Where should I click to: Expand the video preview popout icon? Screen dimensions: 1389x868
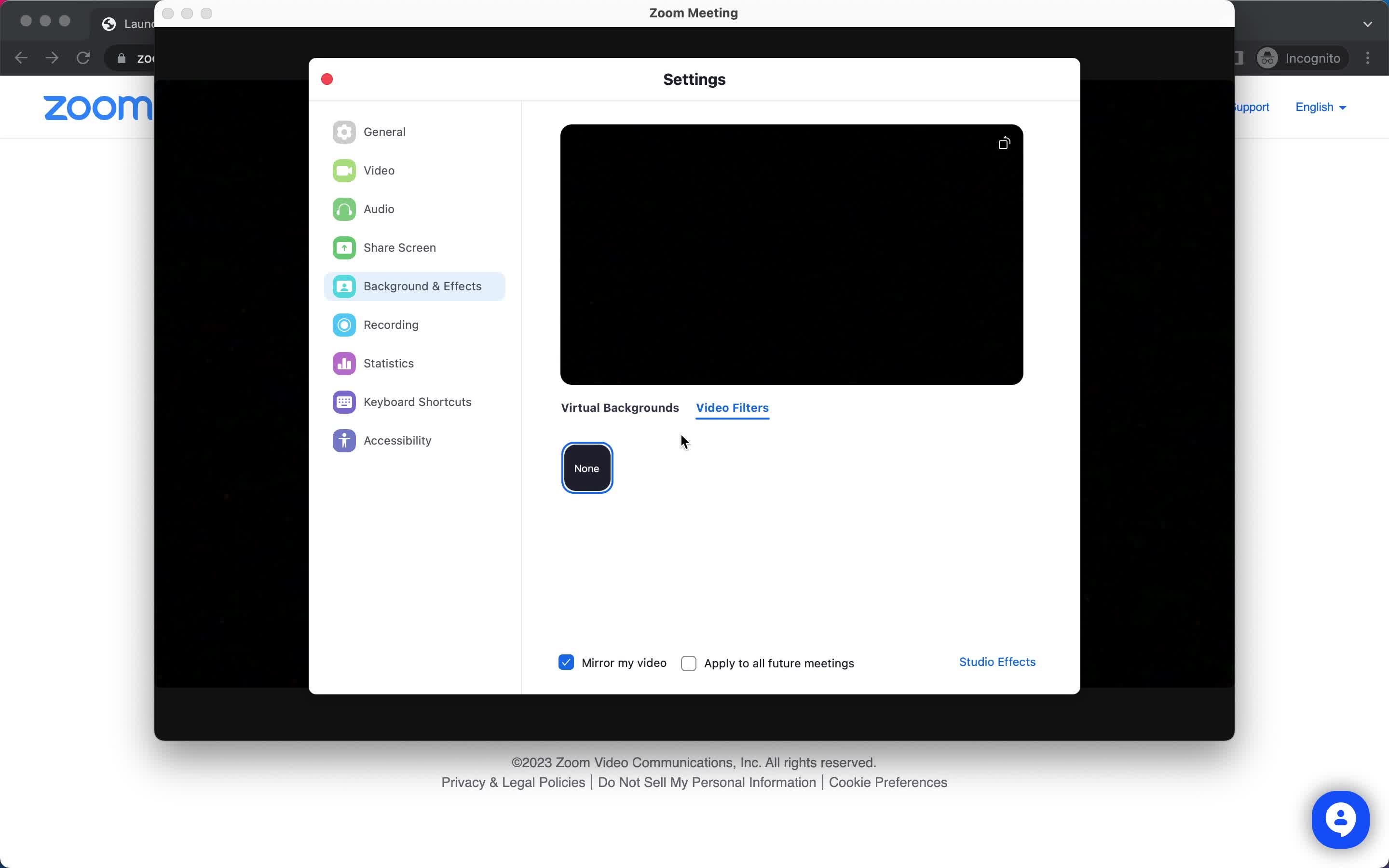tap(1003, 143)
